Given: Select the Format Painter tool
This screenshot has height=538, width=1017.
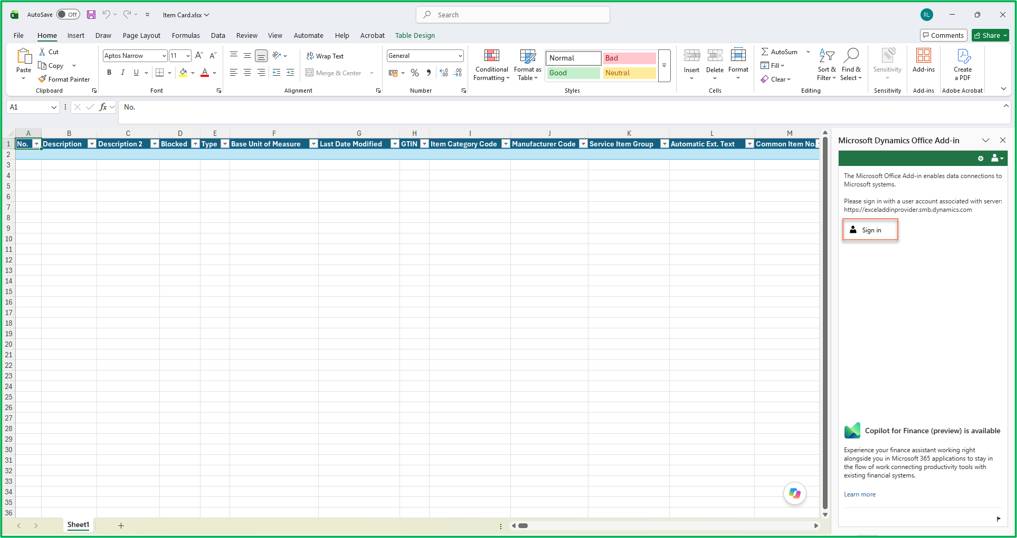Looking at the screenshot, I should pos(64,79).
